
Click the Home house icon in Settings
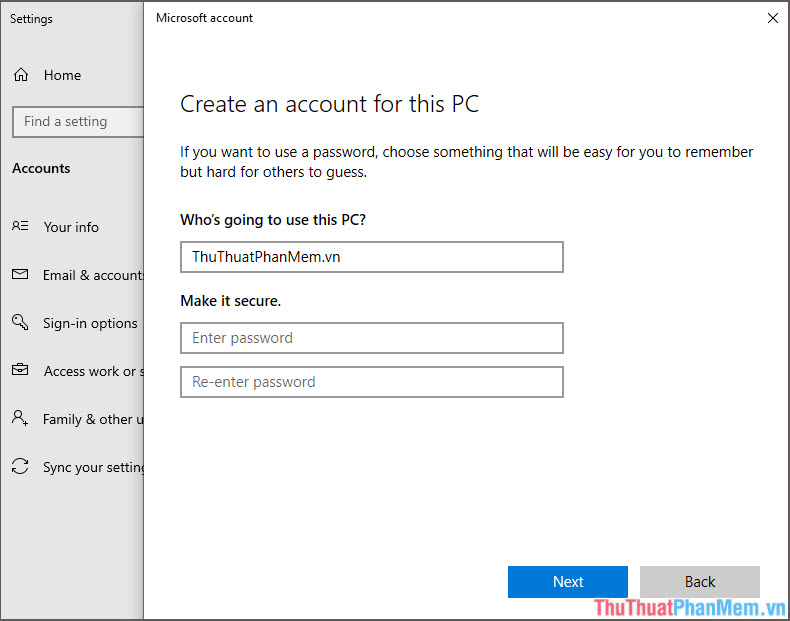pos(21,75)
